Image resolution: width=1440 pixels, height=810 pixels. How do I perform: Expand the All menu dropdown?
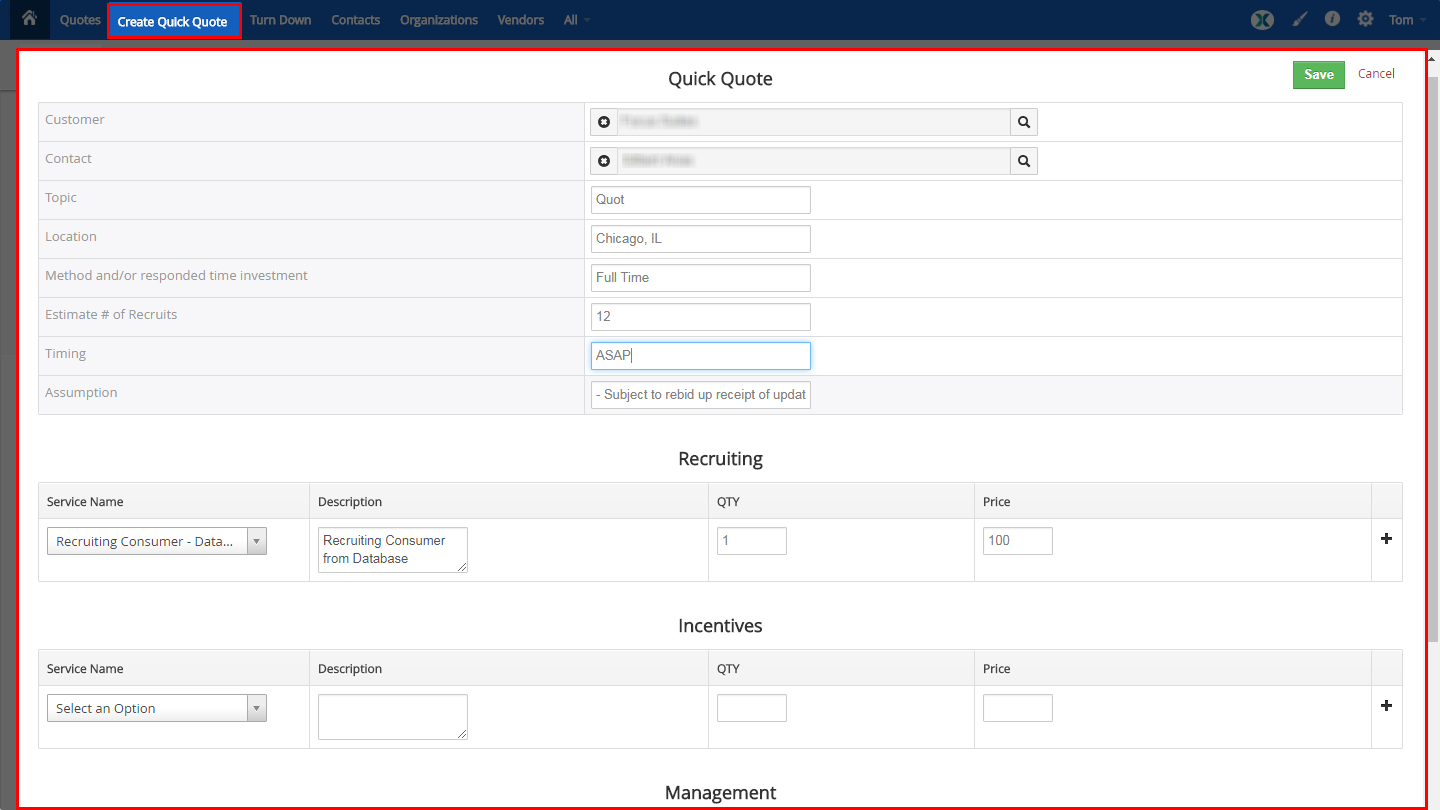[576, 20]
